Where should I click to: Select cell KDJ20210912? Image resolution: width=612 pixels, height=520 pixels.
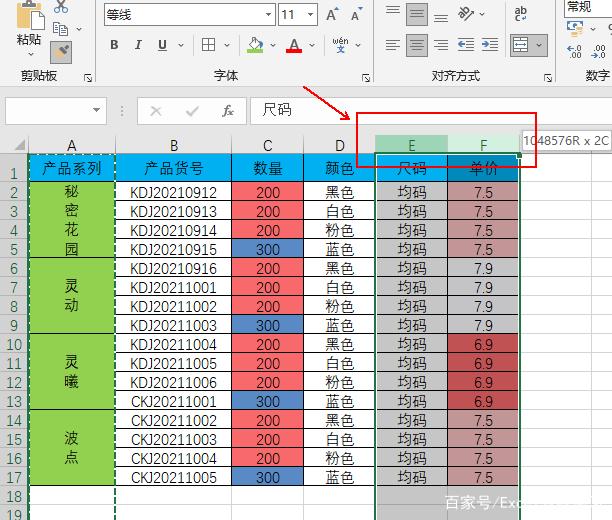point(173,192)
